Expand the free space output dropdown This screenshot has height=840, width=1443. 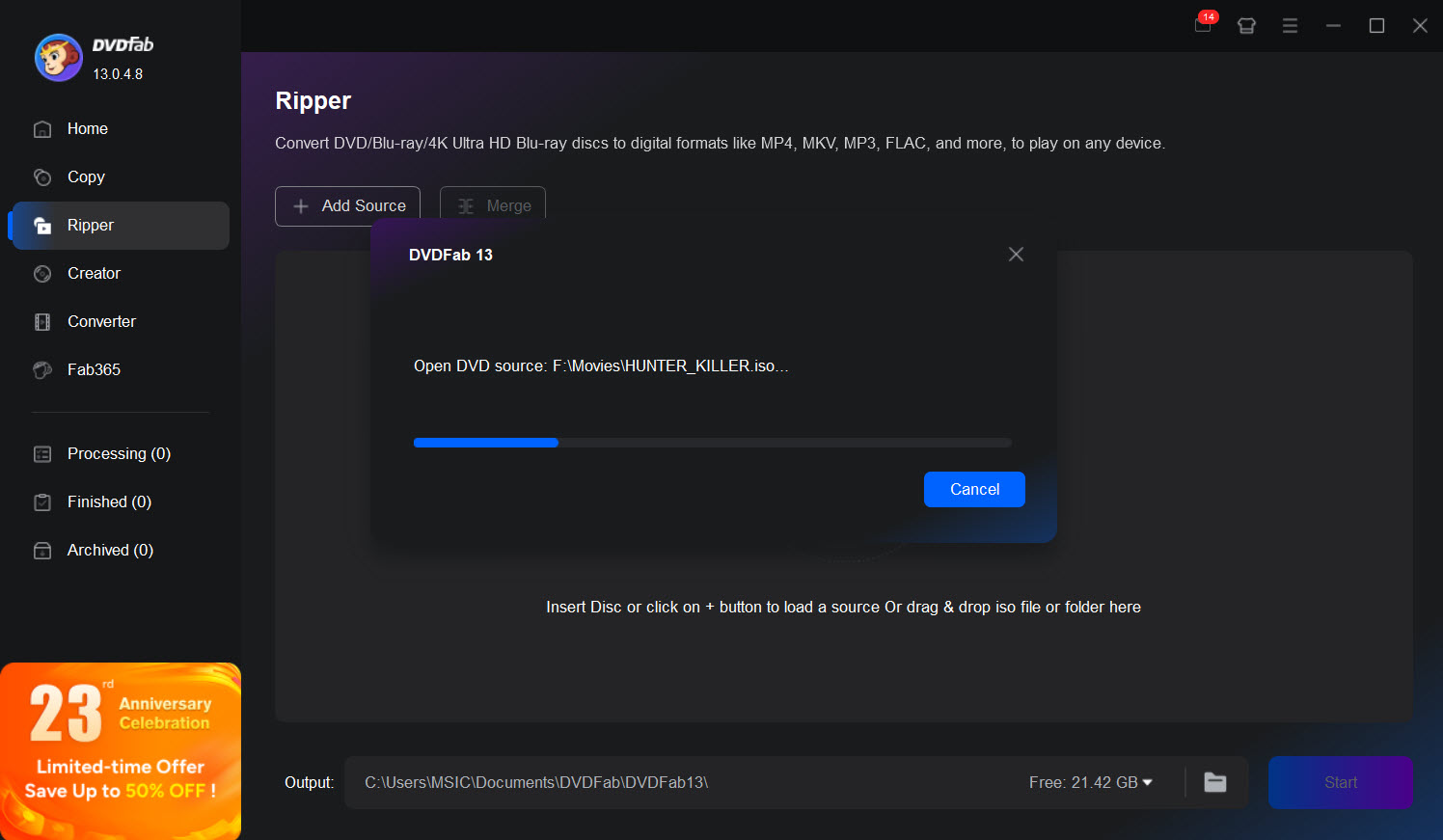(1147, 782)
